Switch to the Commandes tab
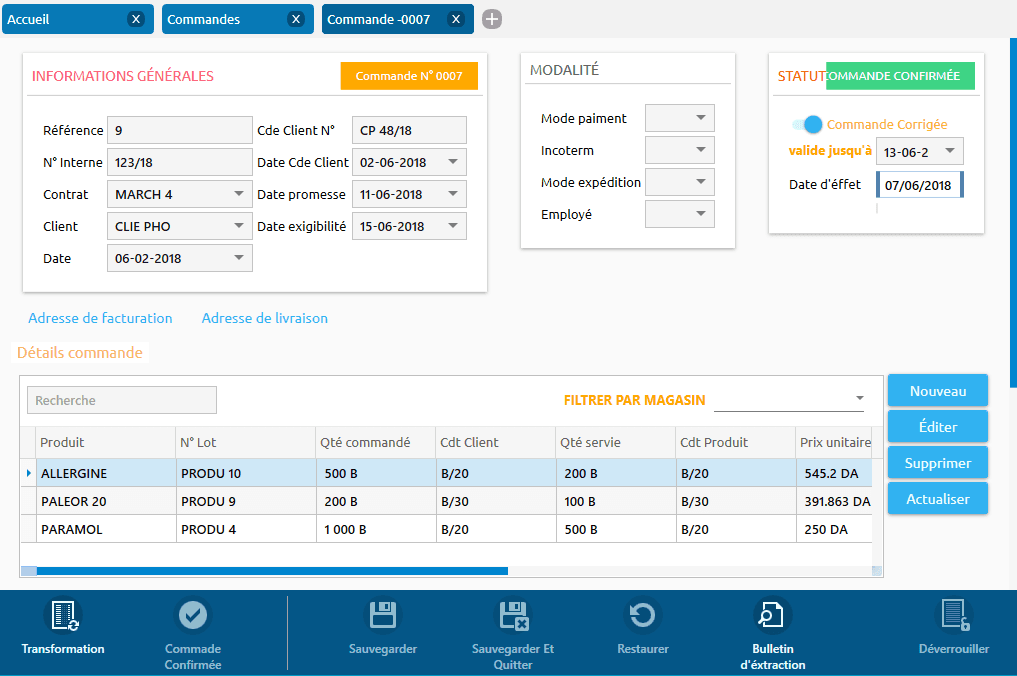This screenshot has height=676, width=1017. click(x=222, y=19)
